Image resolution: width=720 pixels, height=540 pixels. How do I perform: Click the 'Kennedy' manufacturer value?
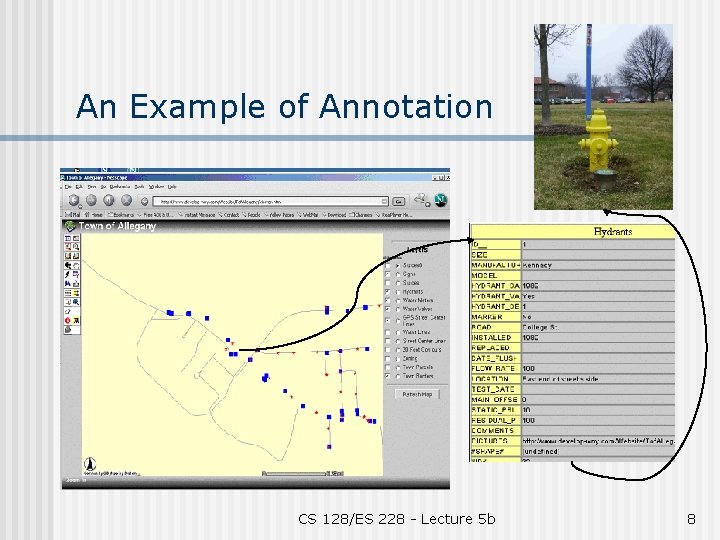(537, 265)
